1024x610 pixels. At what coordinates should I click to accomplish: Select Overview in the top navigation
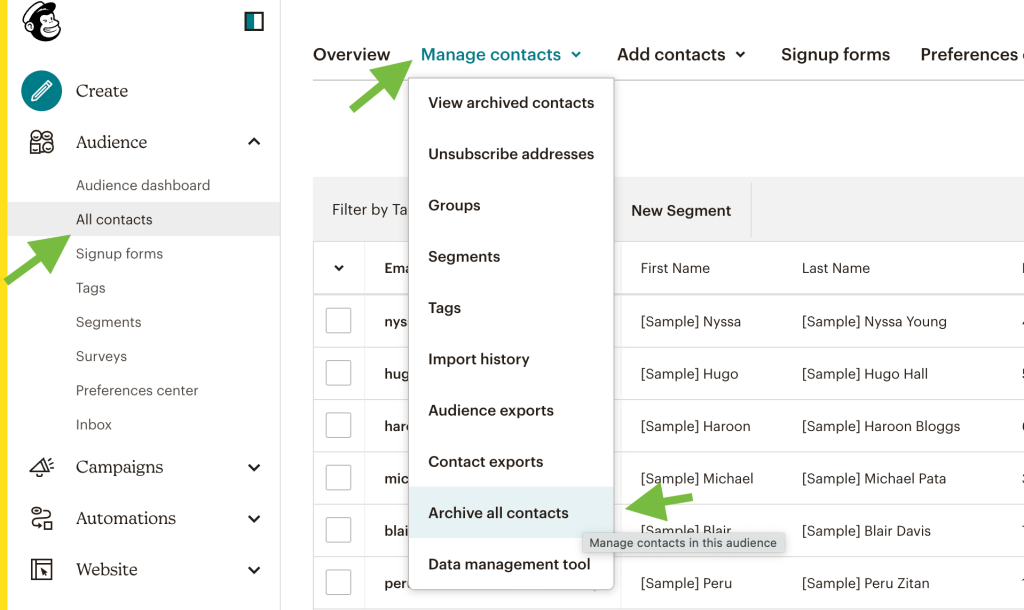[x=351, y=54]
